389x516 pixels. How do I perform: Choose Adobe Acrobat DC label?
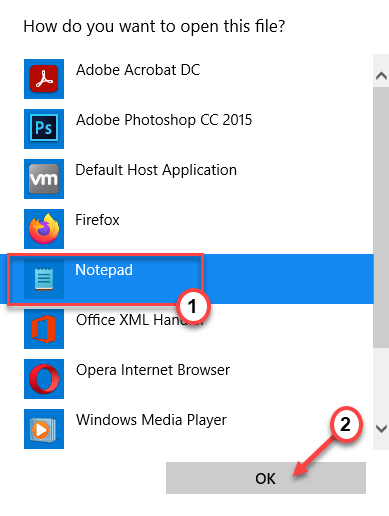[138, 70]
